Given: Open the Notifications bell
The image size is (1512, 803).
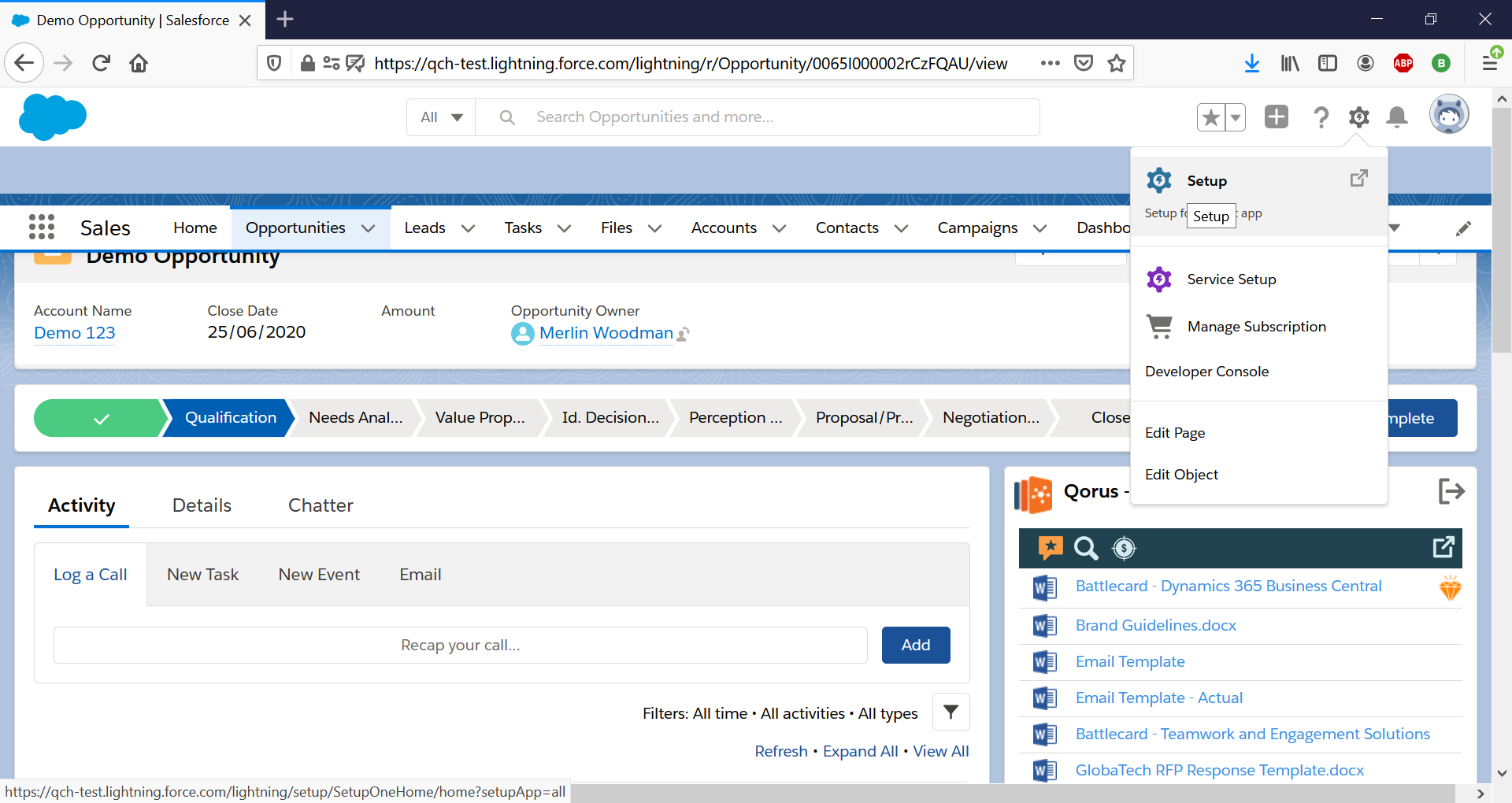Looking at the screenshot, I should tap(1397, 117).
